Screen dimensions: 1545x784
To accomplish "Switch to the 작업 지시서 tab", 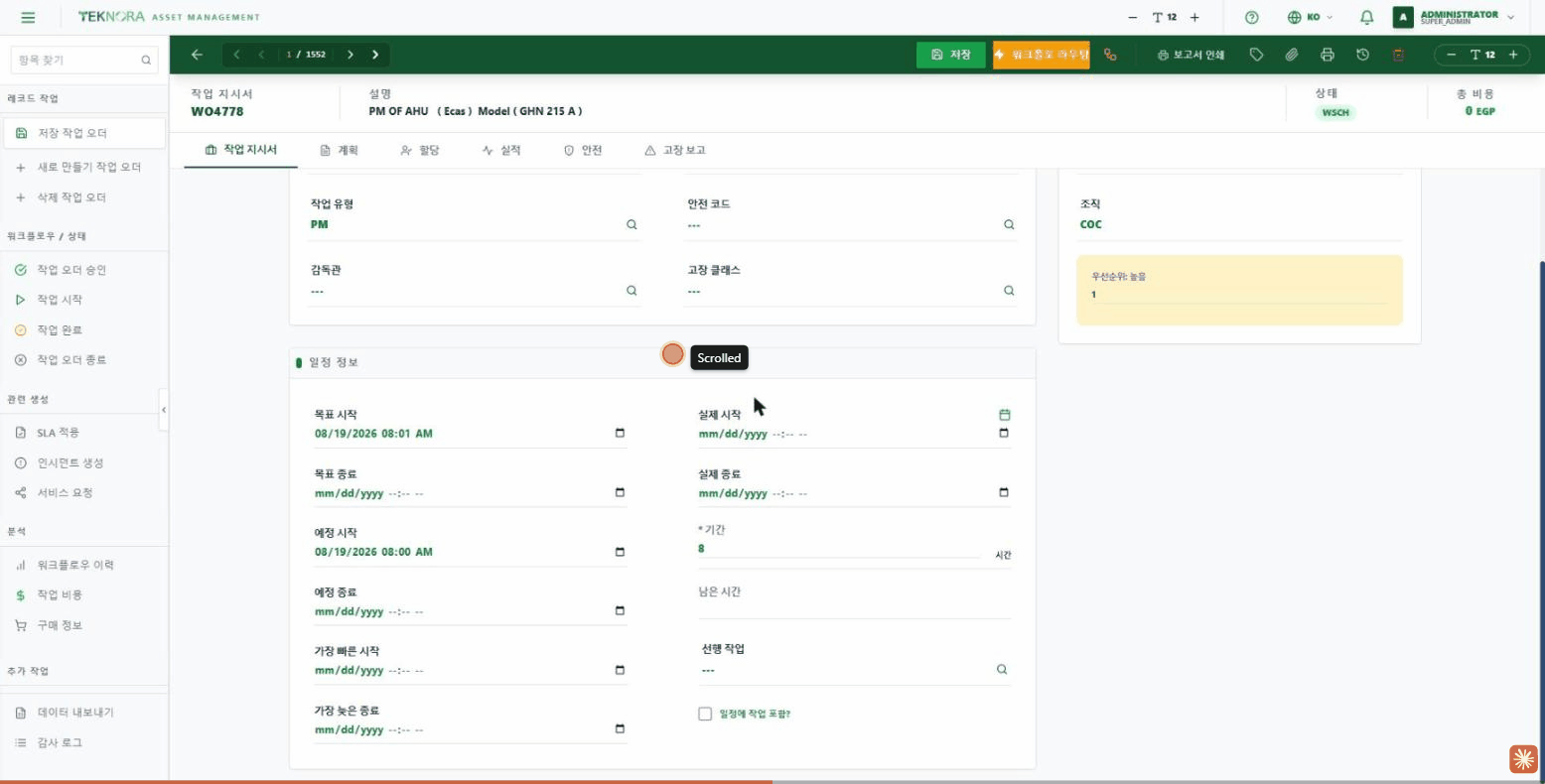I will pyautogui.click(x=241, y=150).
